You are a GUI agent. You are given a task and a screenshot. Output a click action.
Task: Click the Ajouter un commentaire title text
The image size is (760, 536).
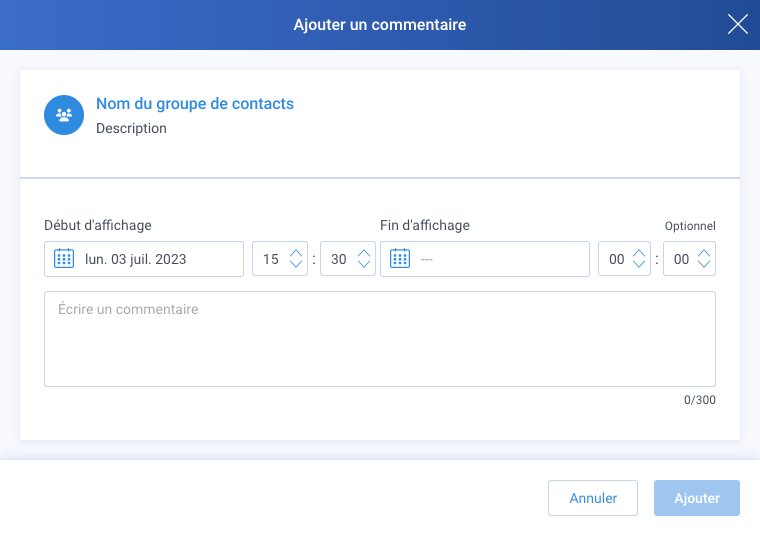380,25
